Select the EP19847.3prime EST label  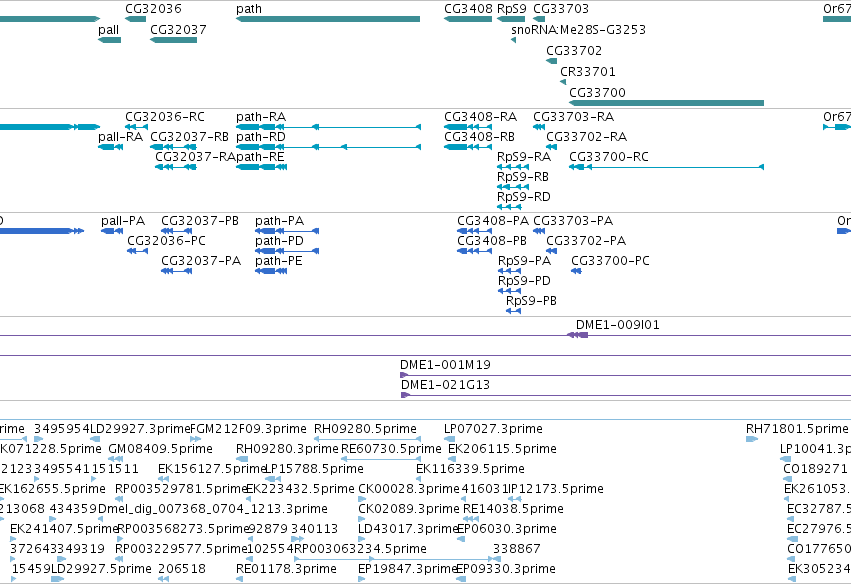click(x=408, y=569)
